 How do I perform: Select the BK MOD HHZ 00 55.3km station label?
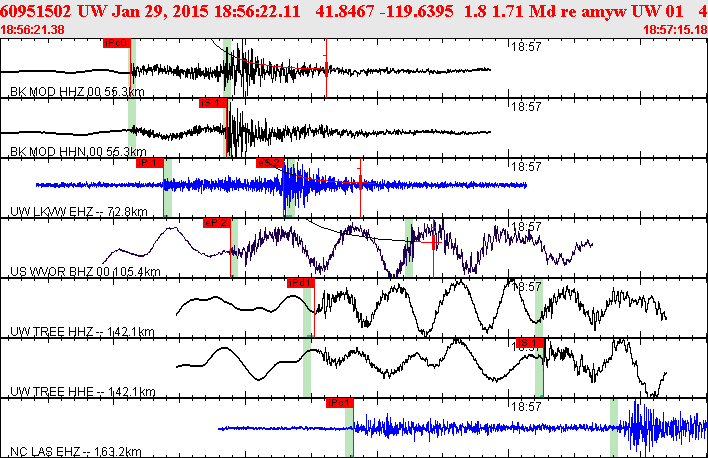pyautogui.click(x=77, y=92)
